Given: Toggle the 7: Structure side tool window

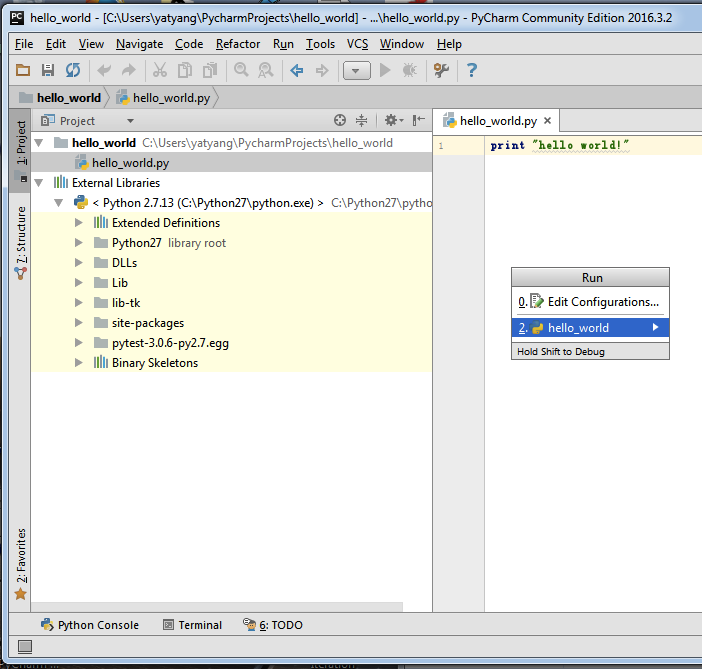Looking at the screenshot, I should point(21,242).
